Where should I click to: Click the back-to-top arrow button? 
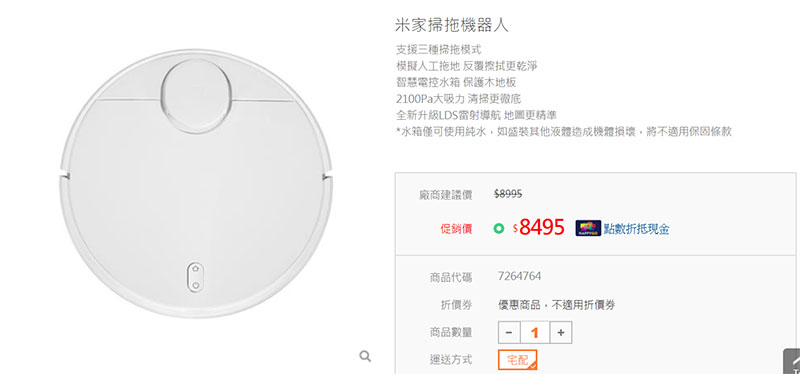pyautogui.click(x=792, y=361)
